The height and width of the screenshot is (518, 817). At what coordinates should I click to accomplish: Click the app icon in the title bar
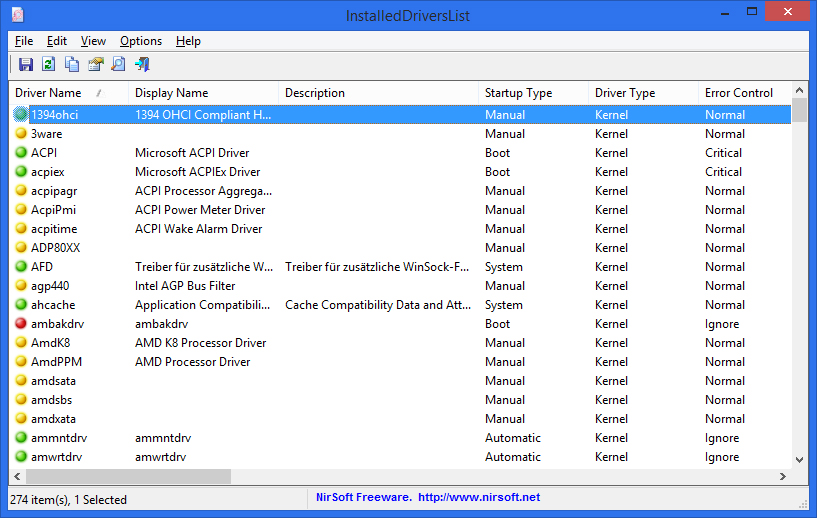(x=18, y=15)
